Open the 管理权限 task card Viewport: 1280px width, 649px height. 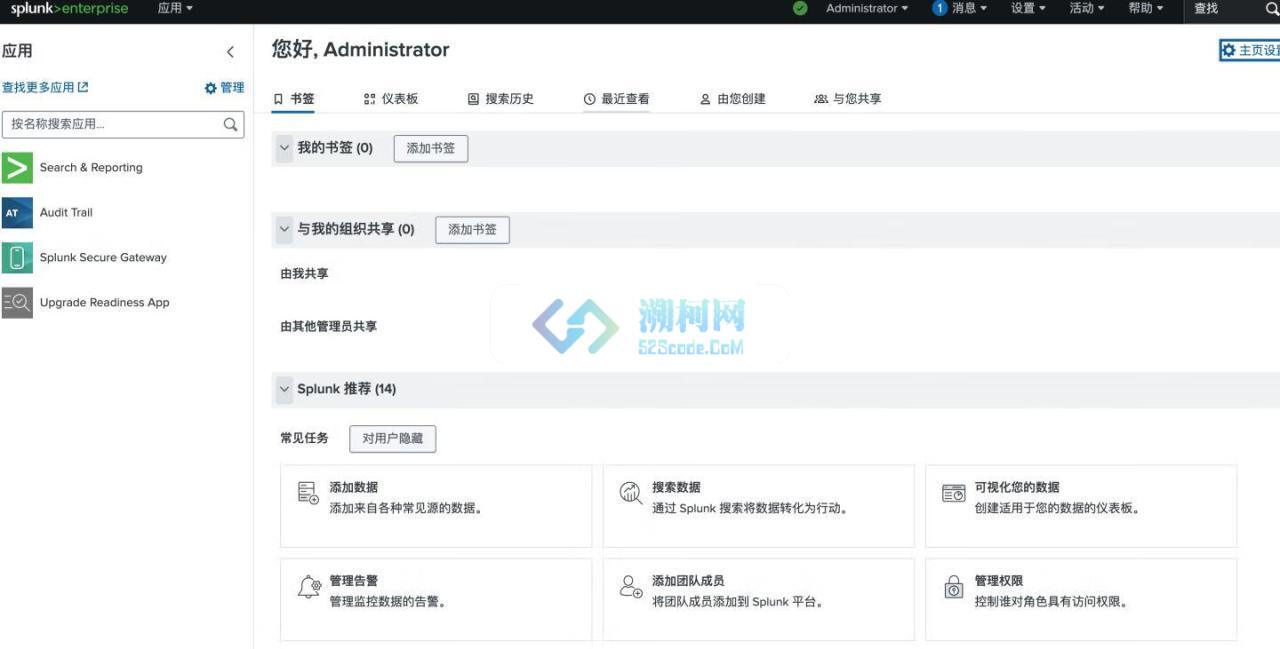tap(1081, 599)
